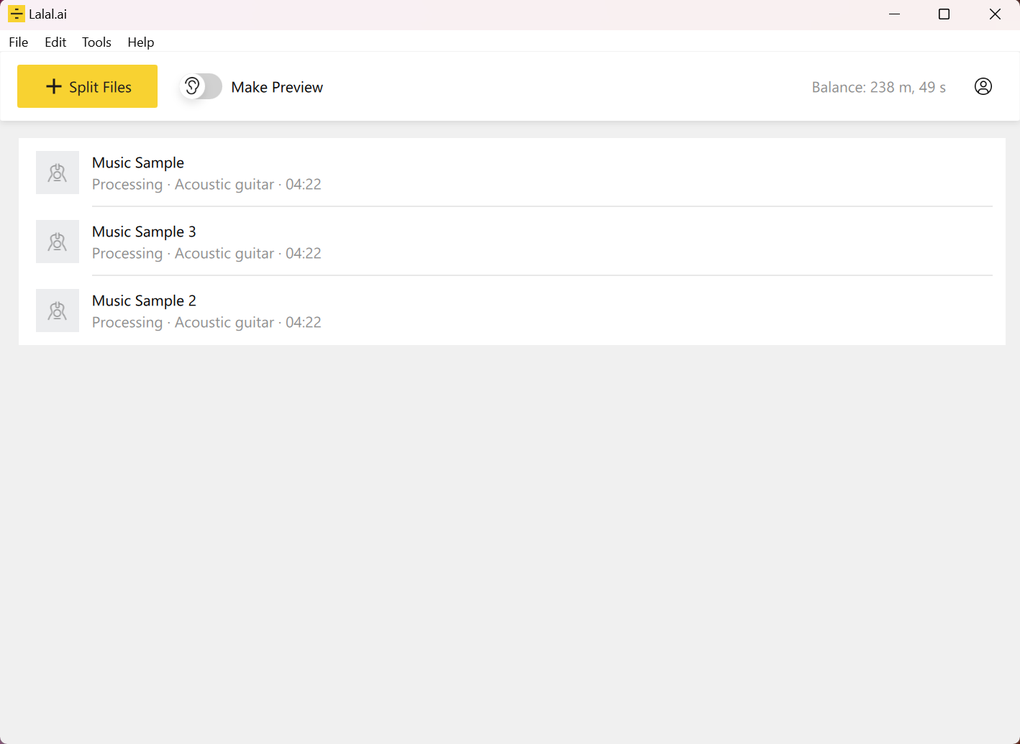Open the user account profile icon
The width and height of the screenshot is (1020, 744).
coord(983,86)
